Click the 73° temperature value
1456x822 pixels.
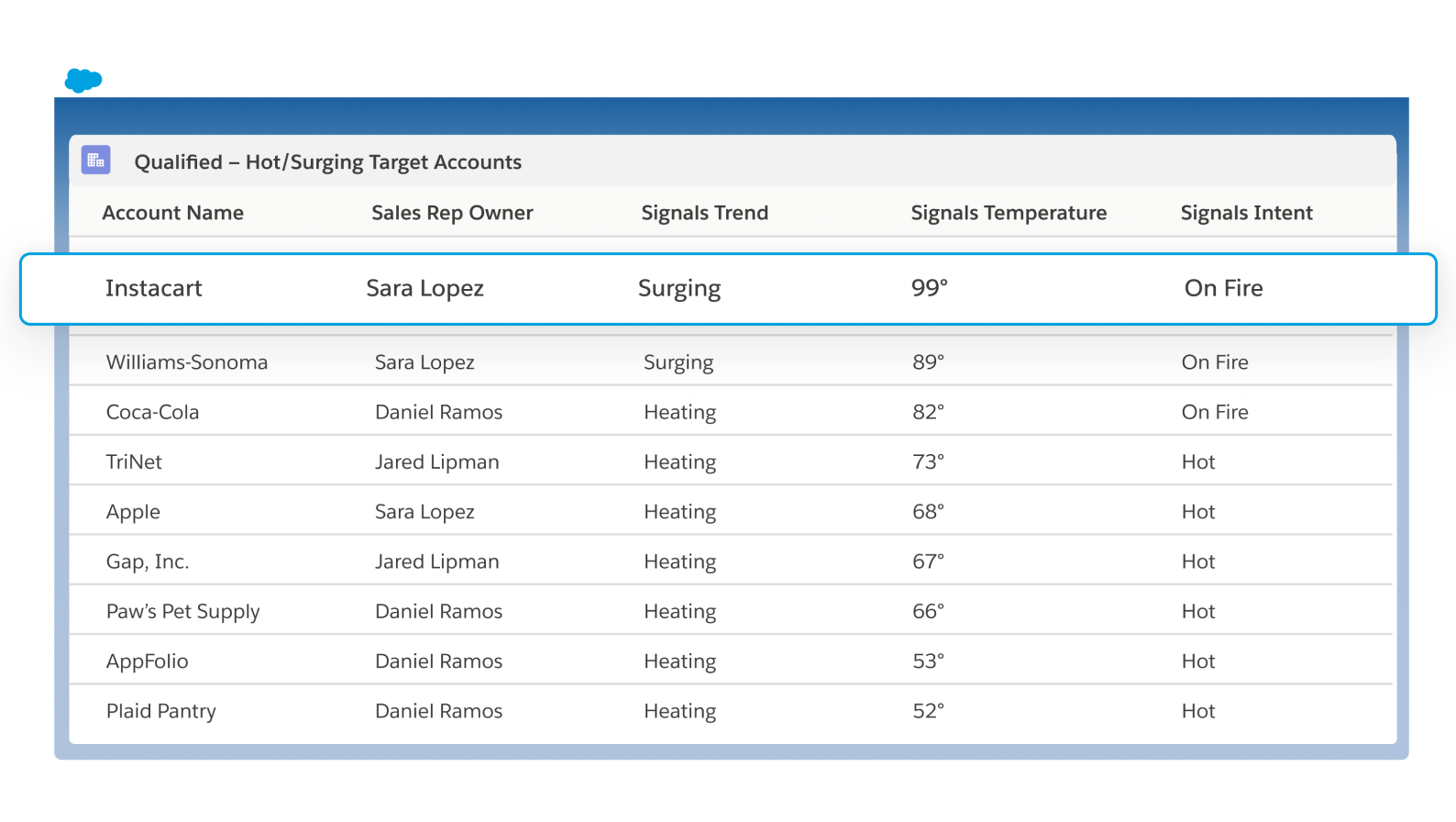tap(928, 461)
